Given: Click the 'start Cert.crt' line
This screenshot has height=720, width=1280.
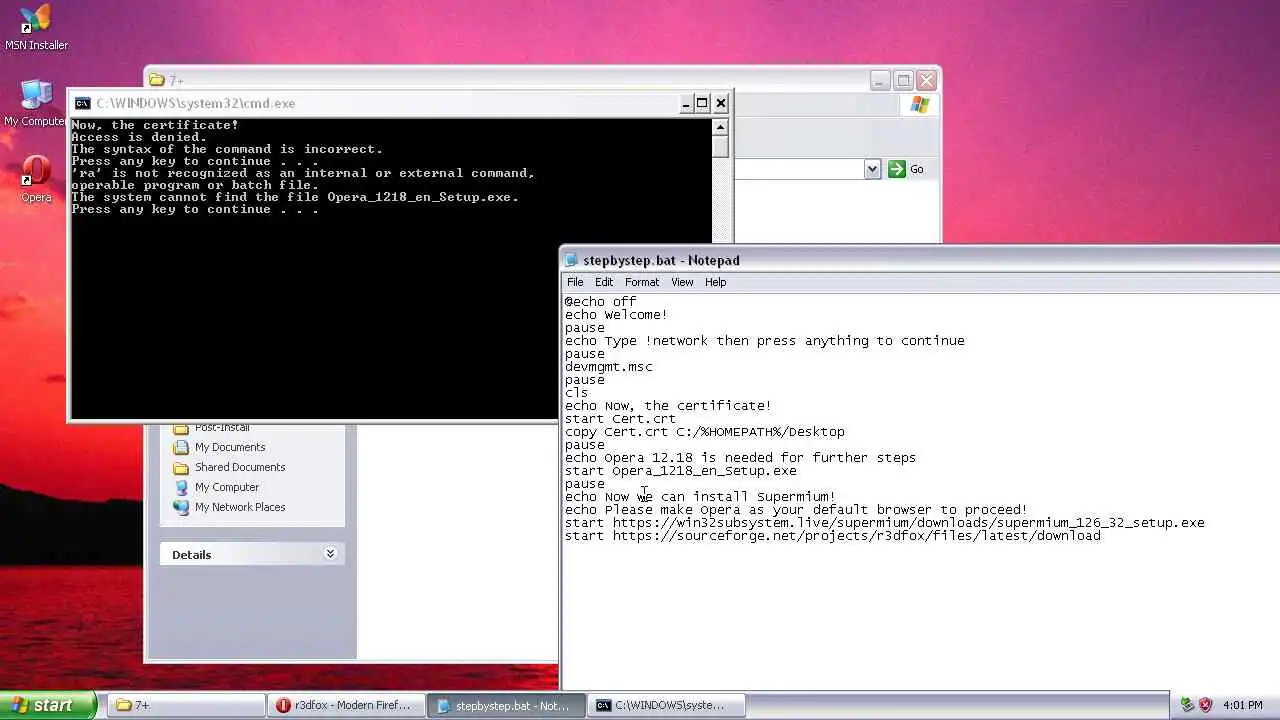Looking at the screenshot, I should tap(620, 418).
